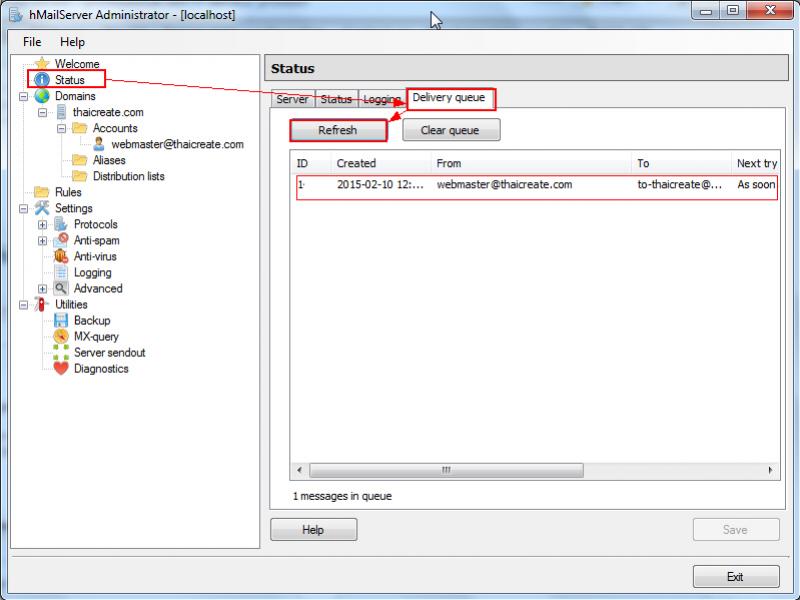Collapse the Accounts folder node
Viewport: 800px width, 600px height.
click(61, 128)
